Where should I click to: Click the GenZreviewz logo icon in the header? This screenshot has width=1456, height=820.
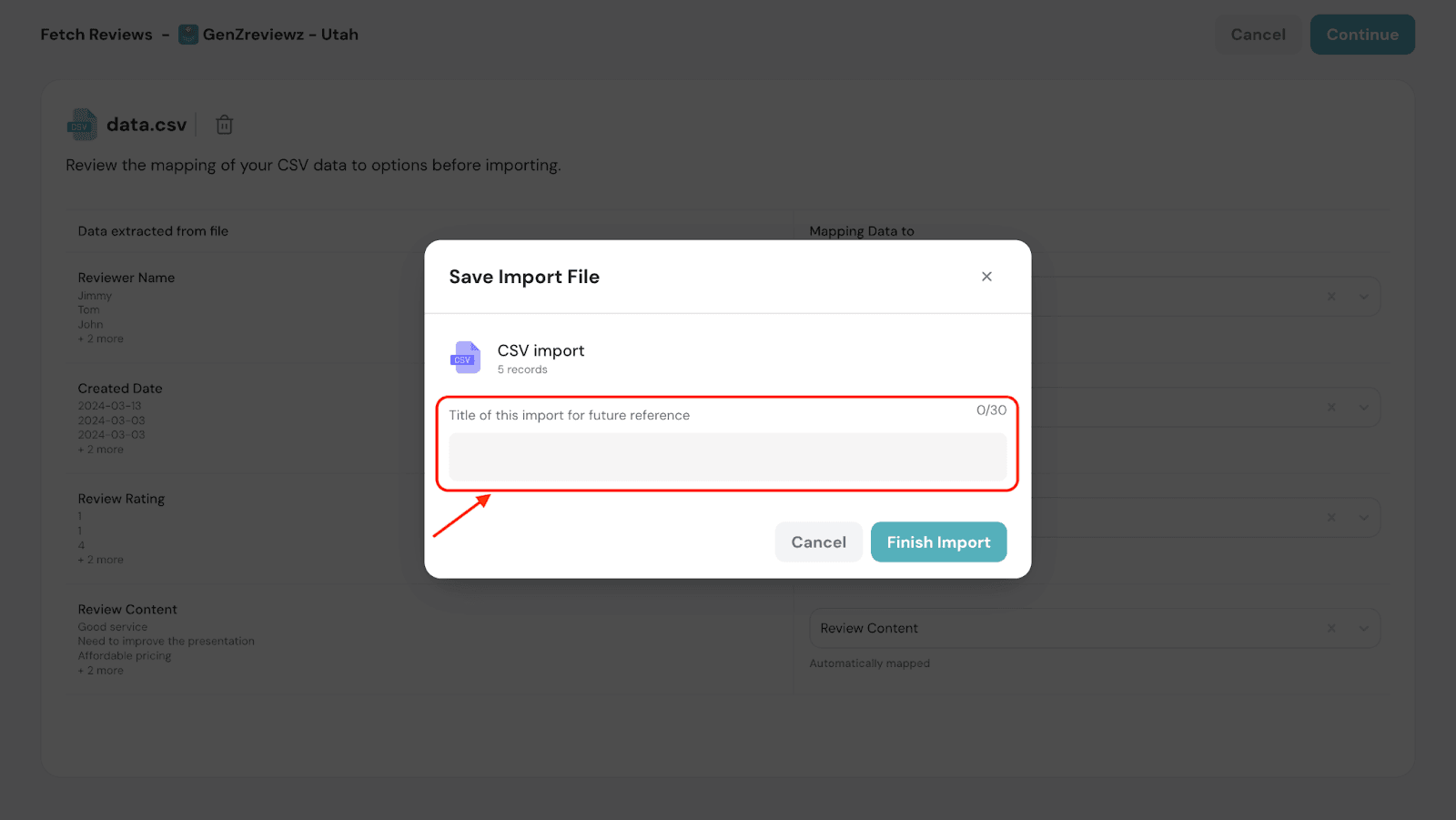point(188,35)
